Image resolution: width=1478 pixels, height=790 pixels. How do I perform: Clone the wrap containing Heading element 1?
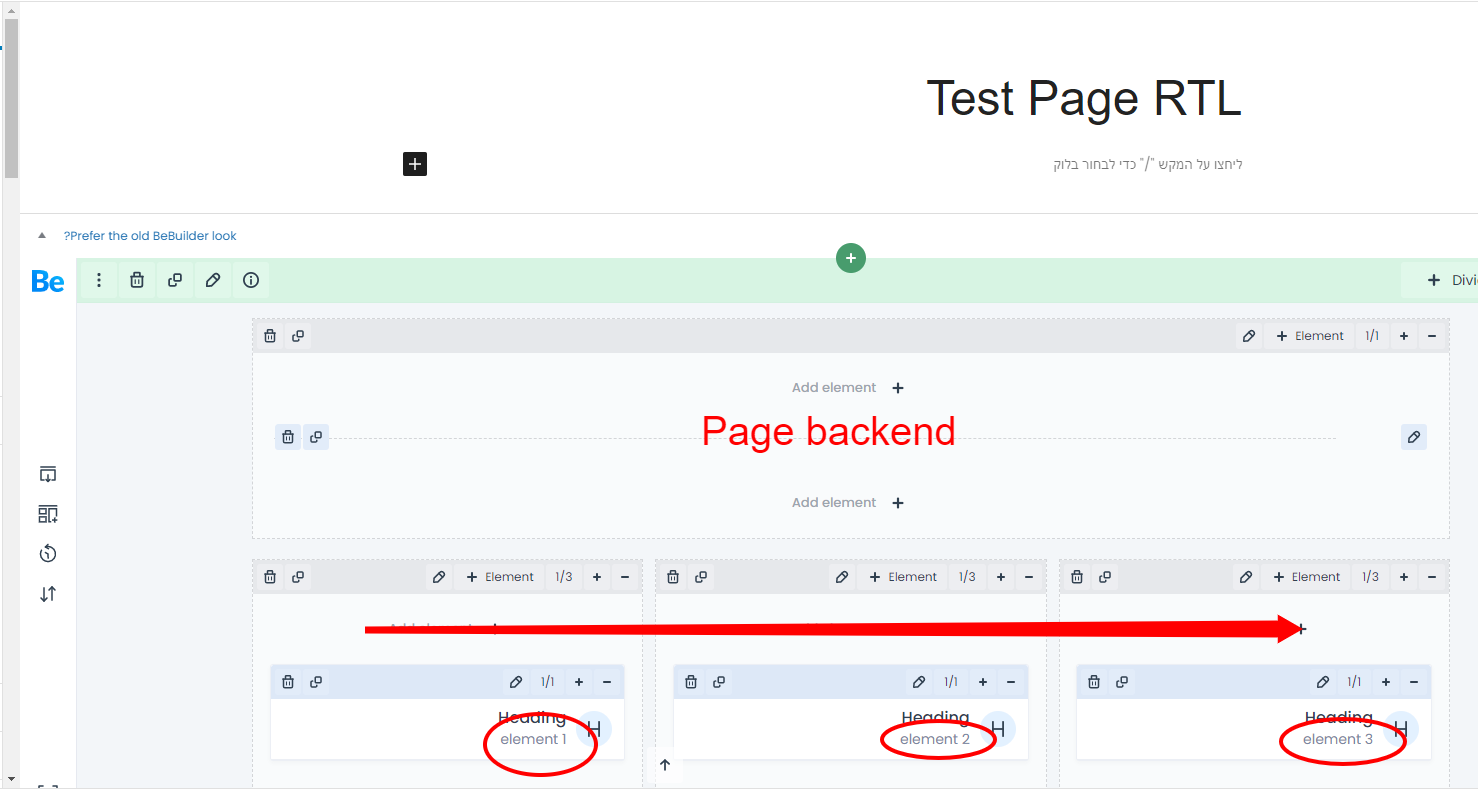click(298, 577)
